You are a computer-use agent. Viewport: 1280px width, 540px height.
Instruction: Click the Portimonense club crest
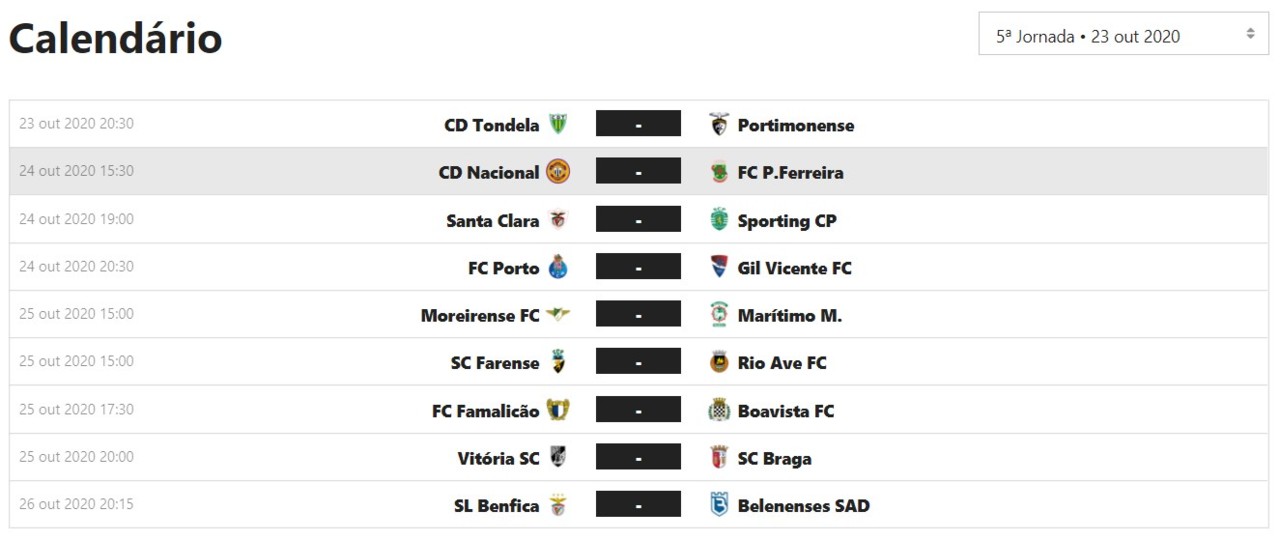(719, 125)
